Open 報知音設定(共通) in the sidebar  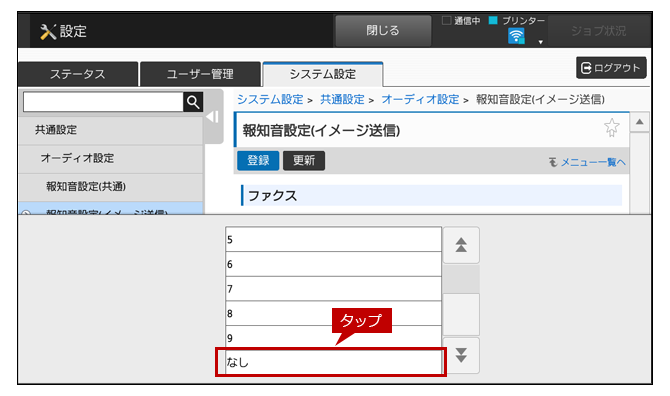[x=111, y=187]
